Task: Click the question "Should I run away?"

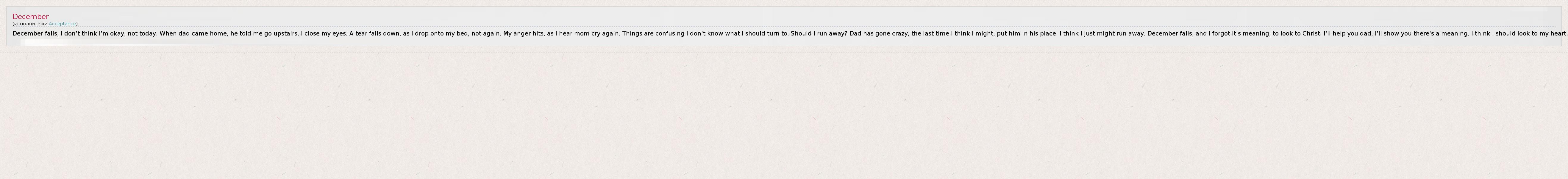Action: pos(819,34)
